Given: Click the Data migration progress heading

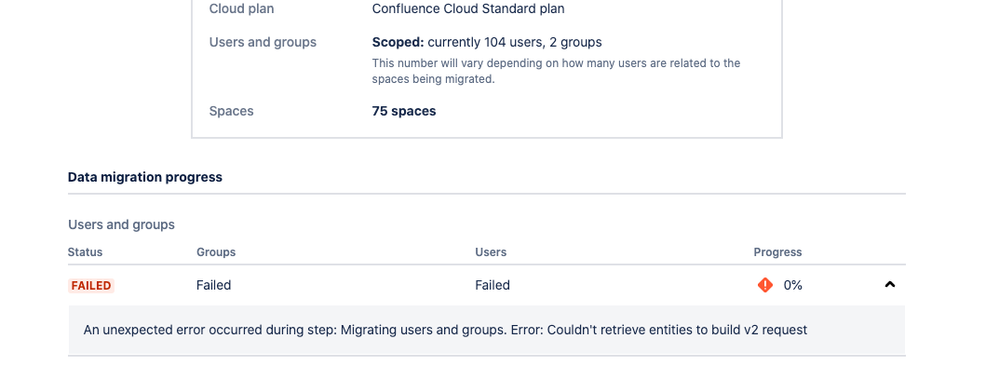Looking at the screenshot, I should (x=145, y=177).
